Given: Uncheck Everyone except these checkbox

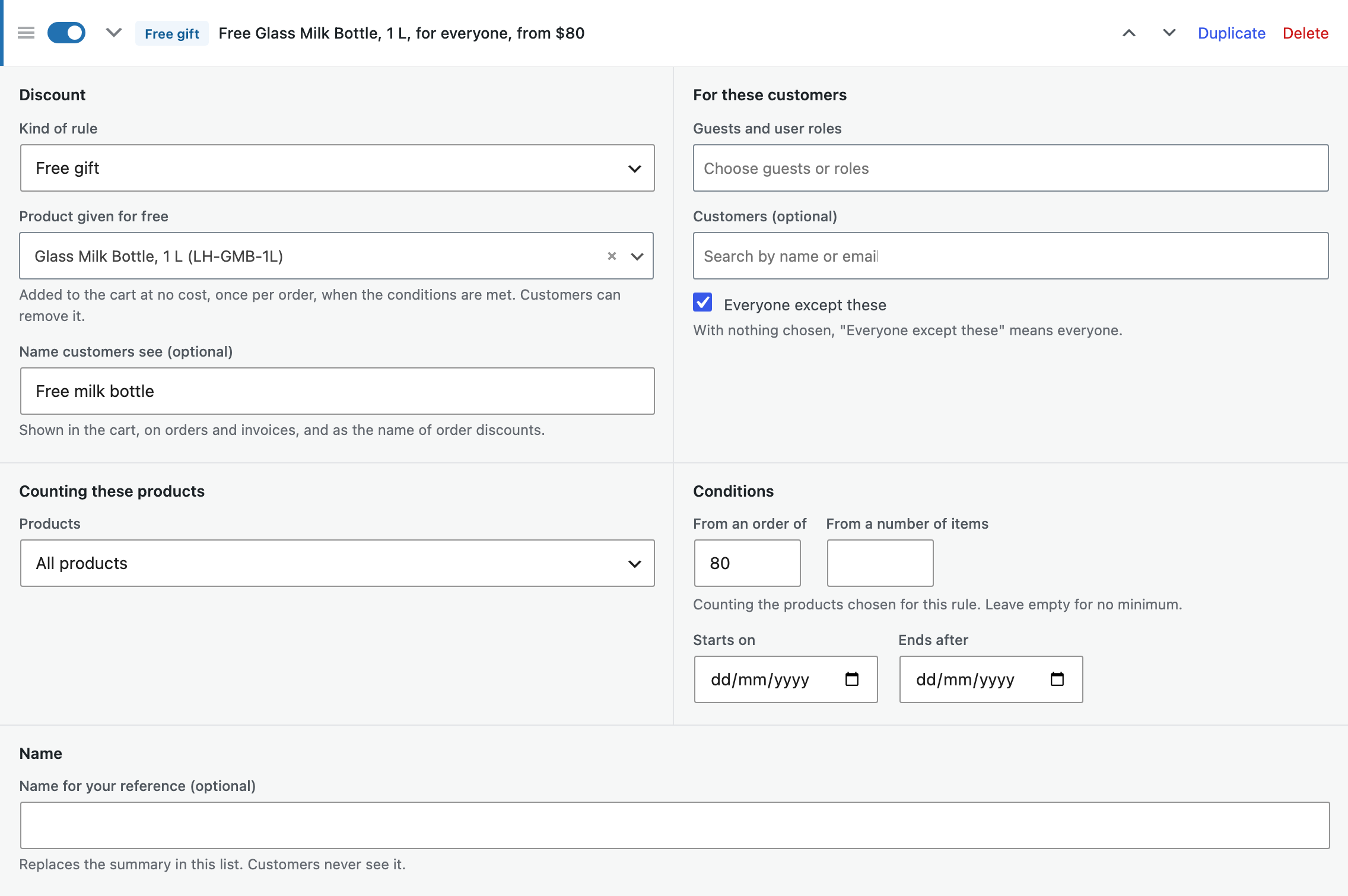Looking at the screenshot, I should (703, 303).
